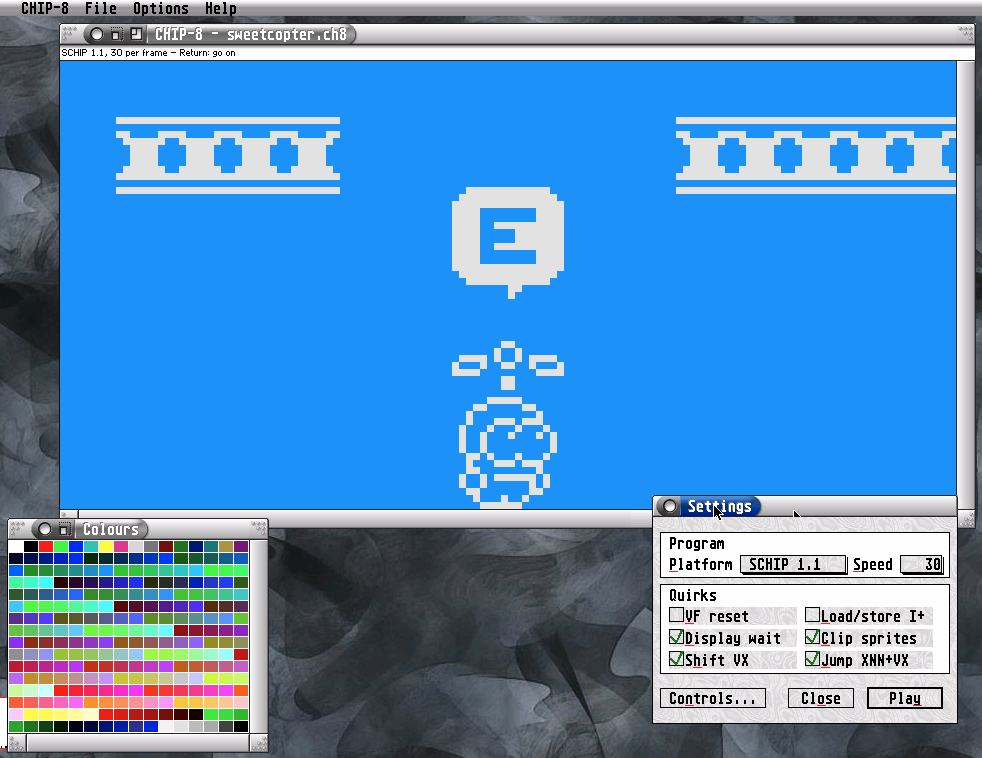Select the black swatch ending the last palette row
The width and height of the screenshot is (982, 758).
241,727
